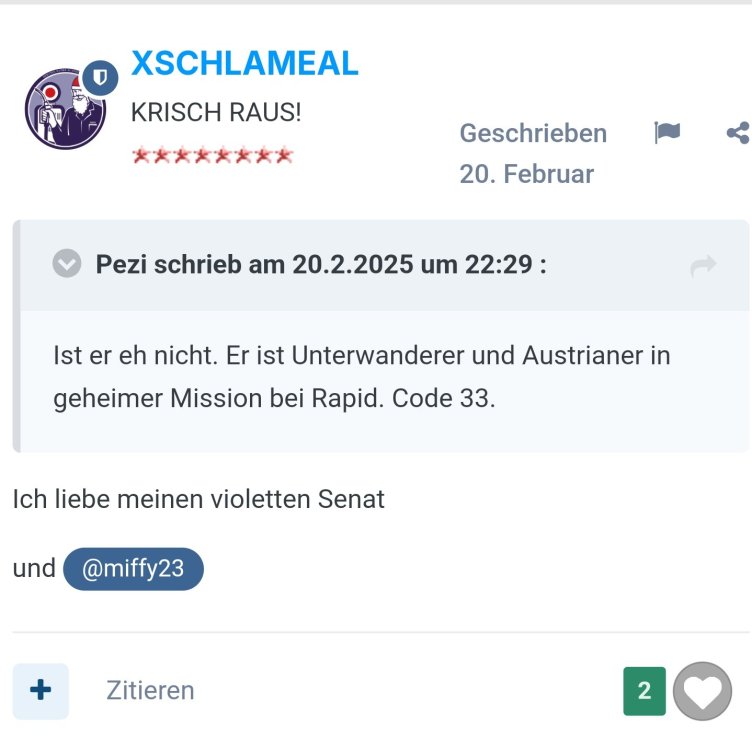
Task: Click the "Geschrieben" post label
Action: click(533, 133)
